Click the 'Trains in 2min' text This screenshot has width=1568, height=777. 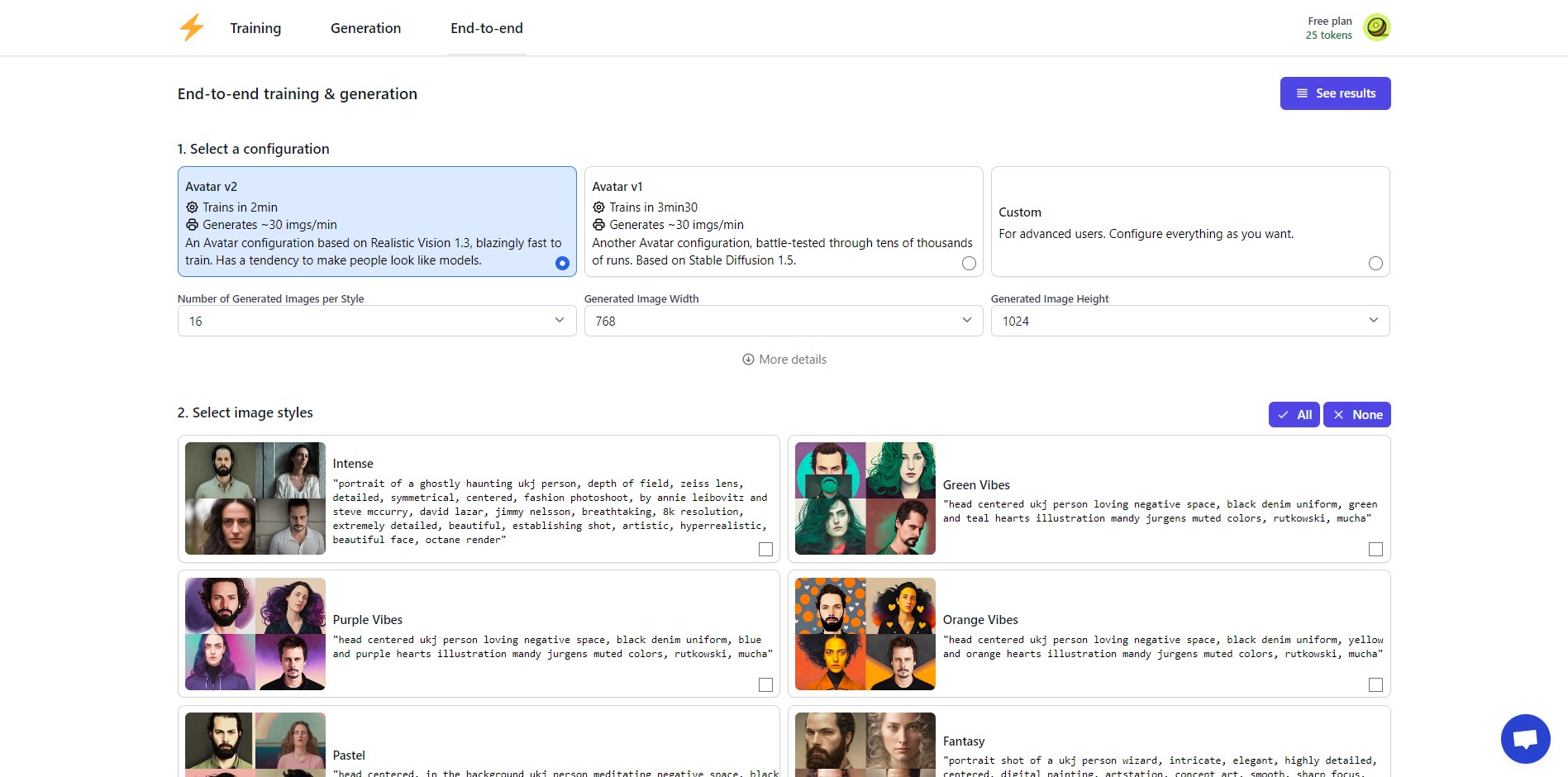click(x=240, y=207)
